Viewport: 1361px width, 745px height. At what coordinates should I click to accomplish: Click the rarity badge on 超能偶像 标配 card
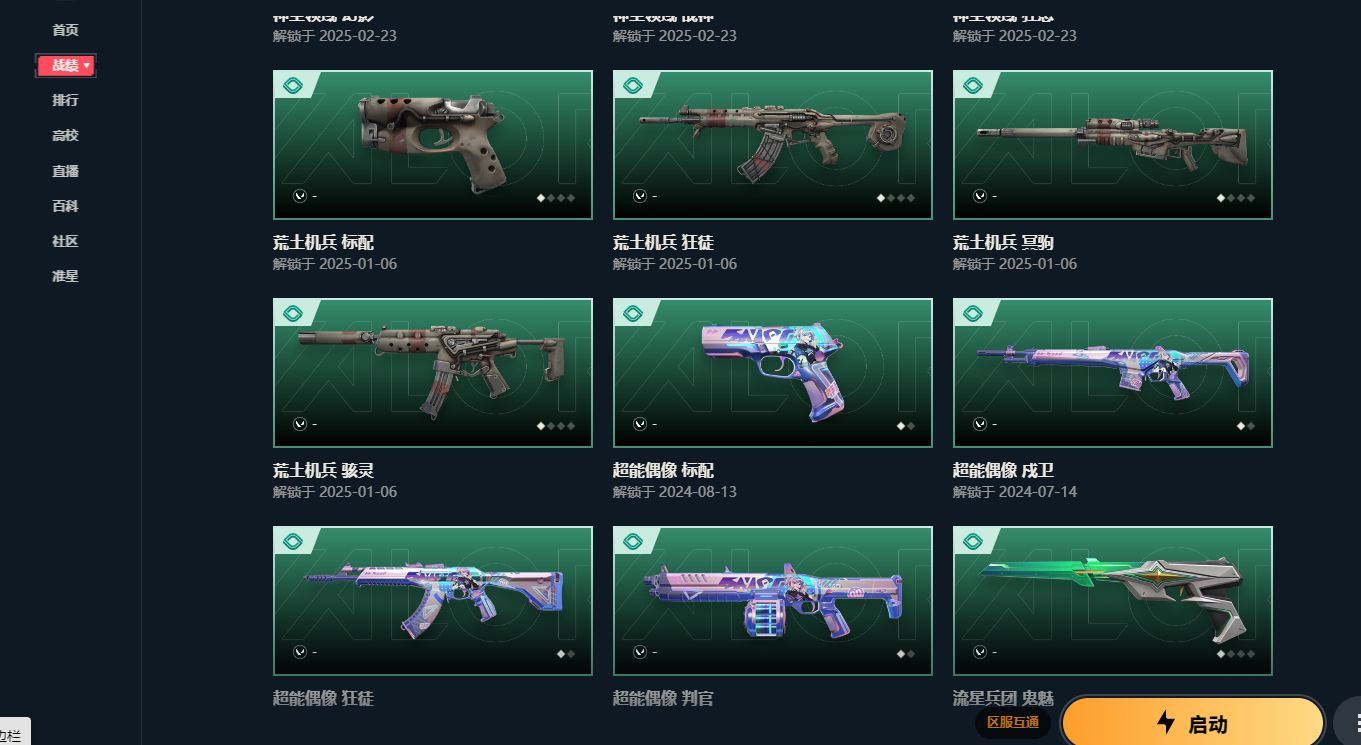(x=633, y=314)
